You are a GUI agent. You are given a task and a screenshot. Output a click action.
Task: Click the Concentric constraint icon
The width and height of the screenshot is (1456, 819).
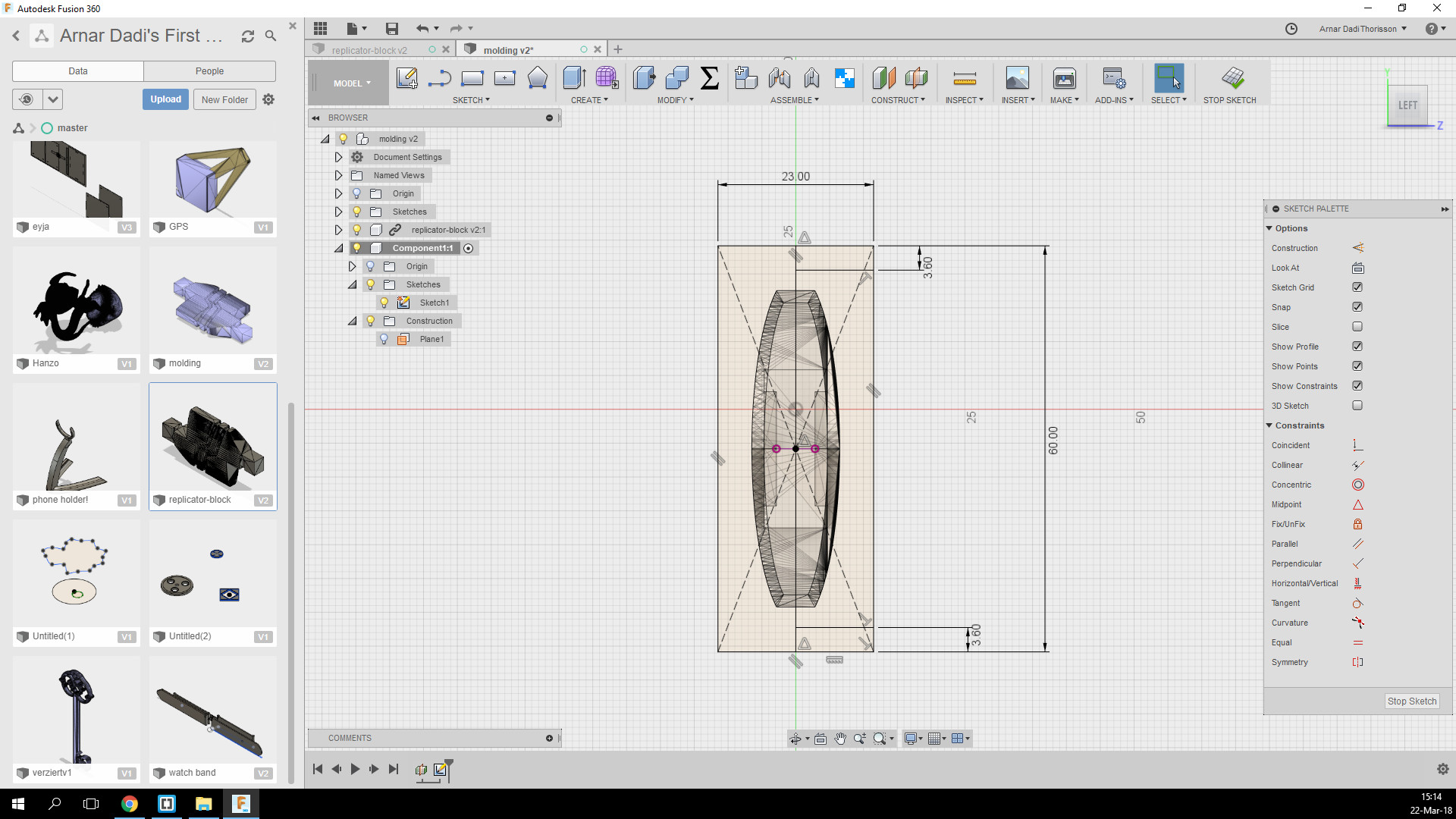click(1357, 485)
